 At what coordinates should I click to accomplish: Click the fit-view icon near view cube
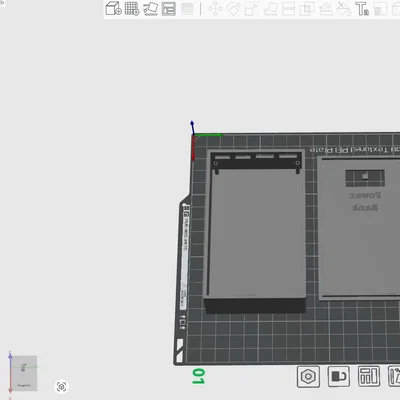(61, 387)
